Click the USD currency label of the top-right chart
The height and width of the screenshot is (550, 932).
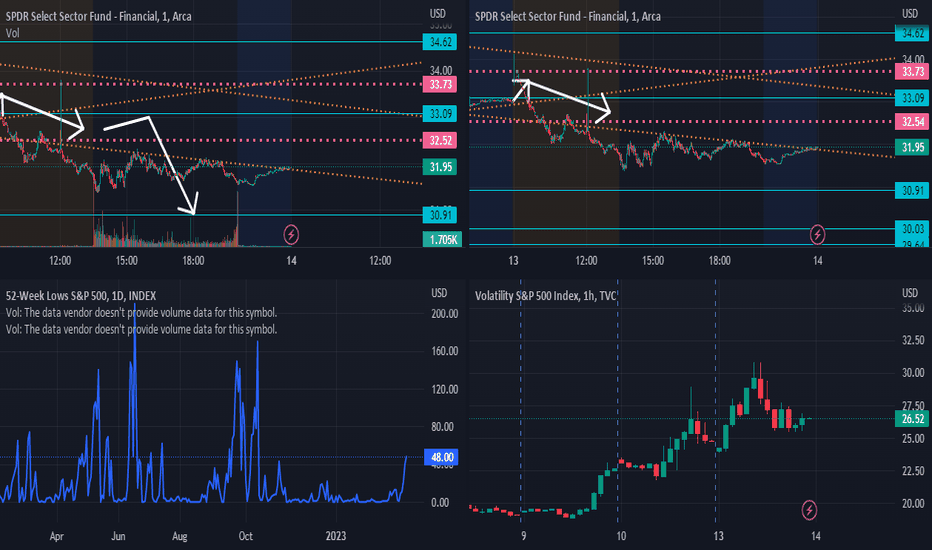910,13
